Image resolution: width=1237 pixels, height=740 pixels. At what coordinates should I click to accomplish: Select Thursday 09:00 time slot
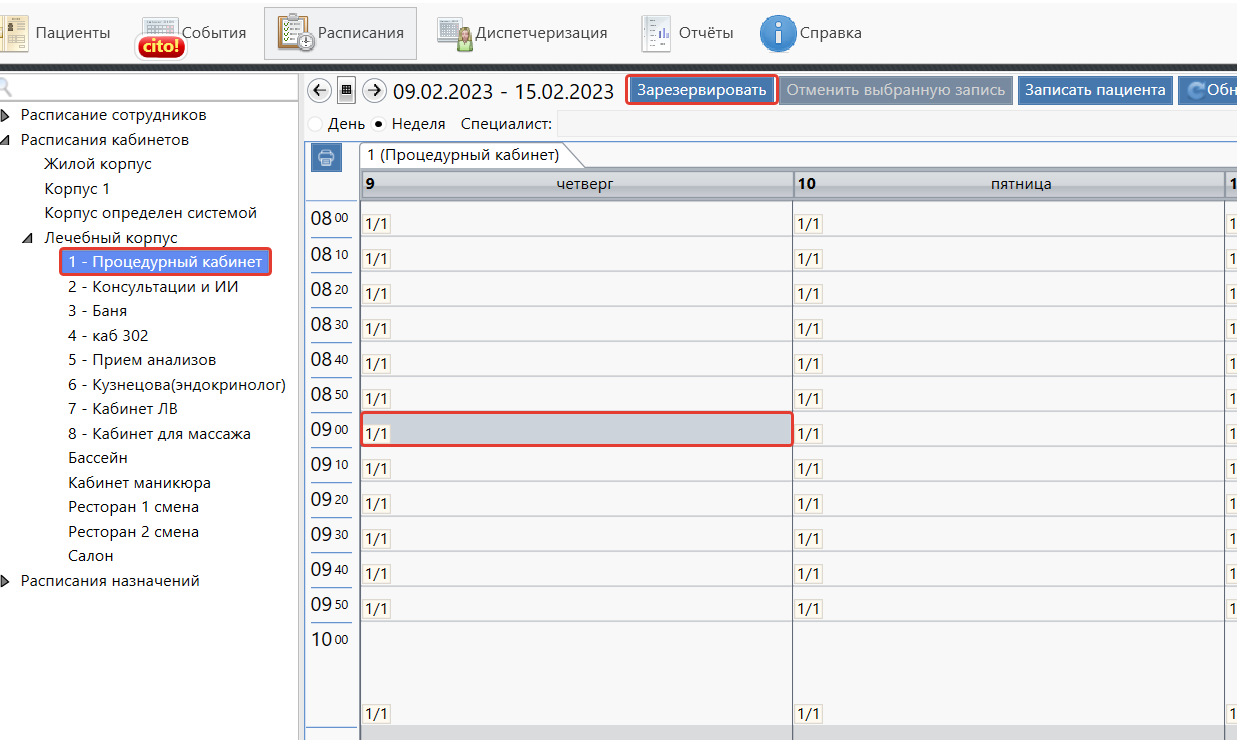pyautogui.click(x=576, y=429)
